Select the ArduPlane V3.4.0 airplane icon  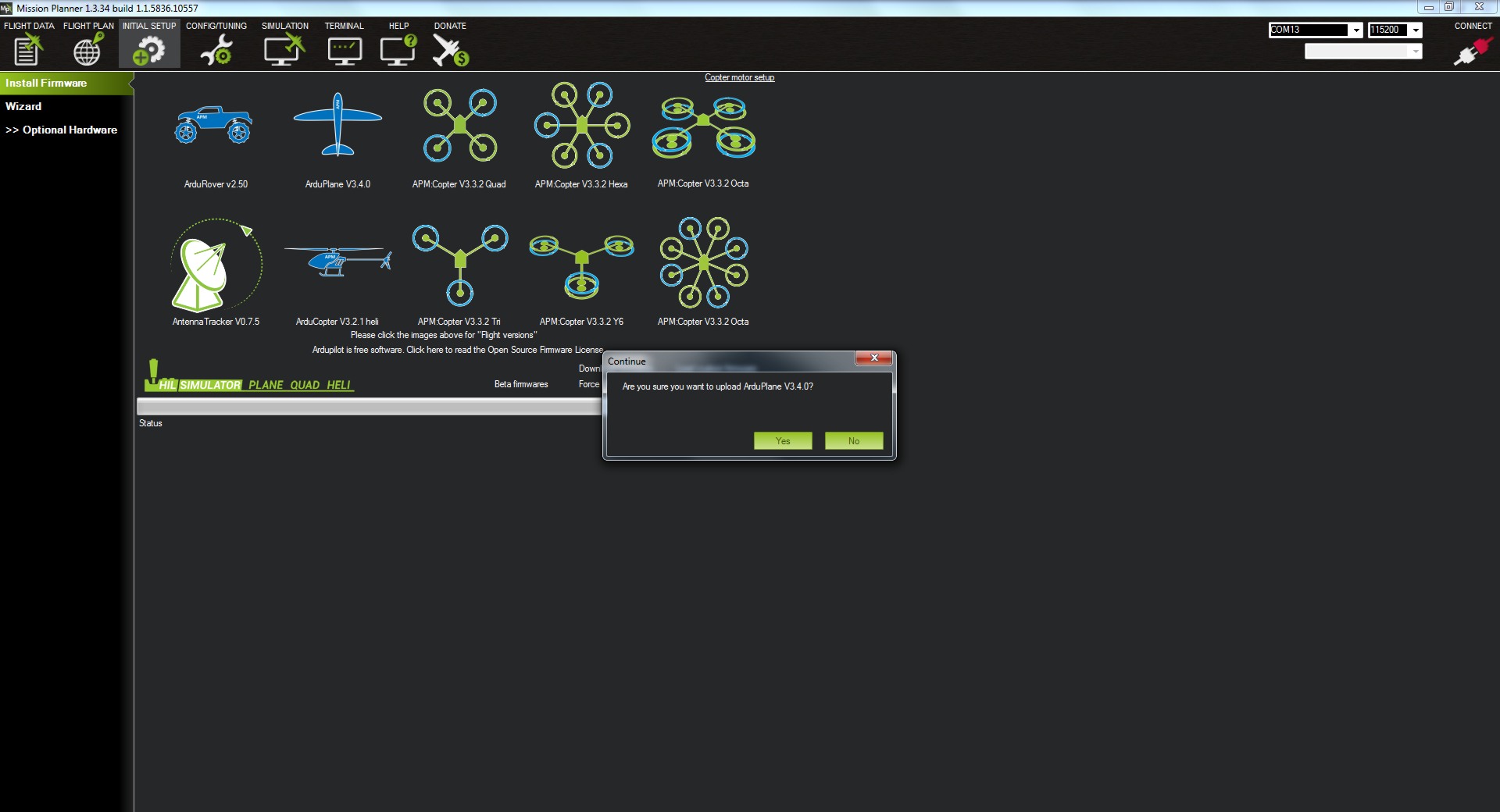pyautogui.click(x=337, y=126)
